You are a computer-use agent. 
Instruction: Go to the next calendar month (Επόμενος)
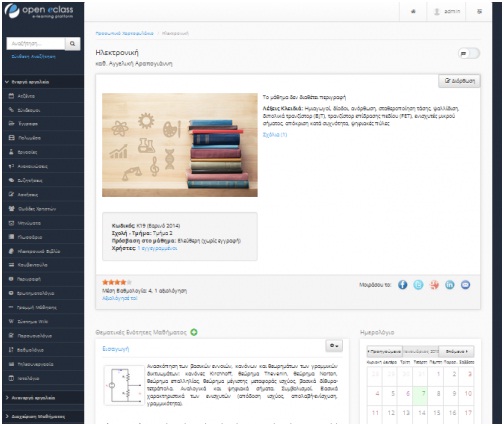pyautogui.click(x=457, y=351)
